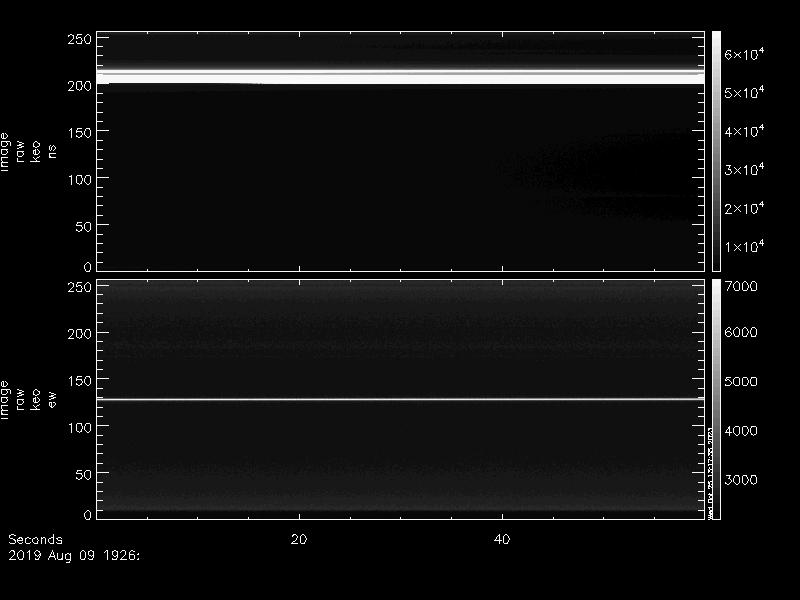This screenshot has width=800, height=600.
Task: Click the '250' tick of ns keogram
Action: [x=80, y=39]
